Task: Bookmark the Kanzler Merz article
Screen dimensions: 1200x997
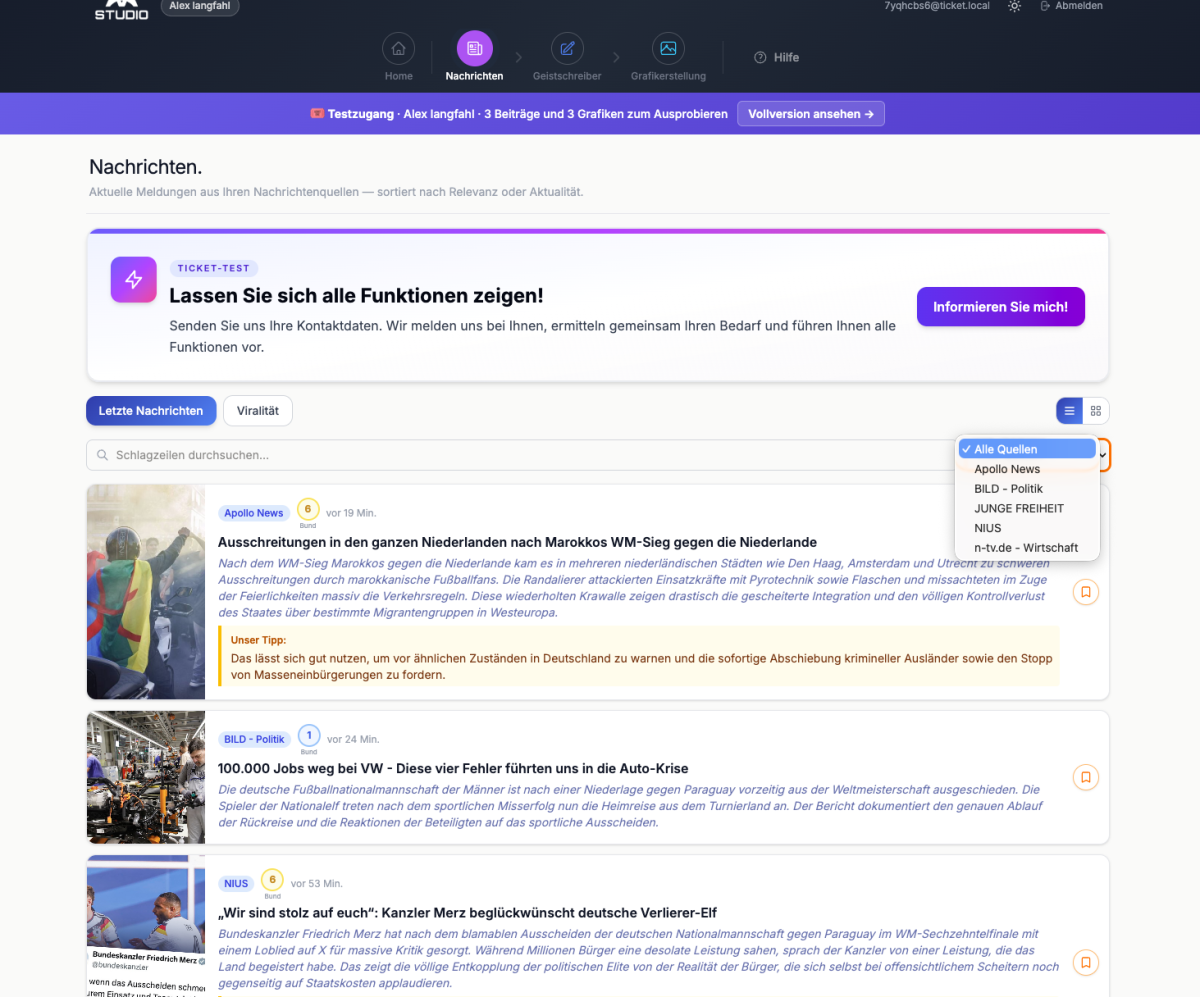Action: click(1086, 963)
